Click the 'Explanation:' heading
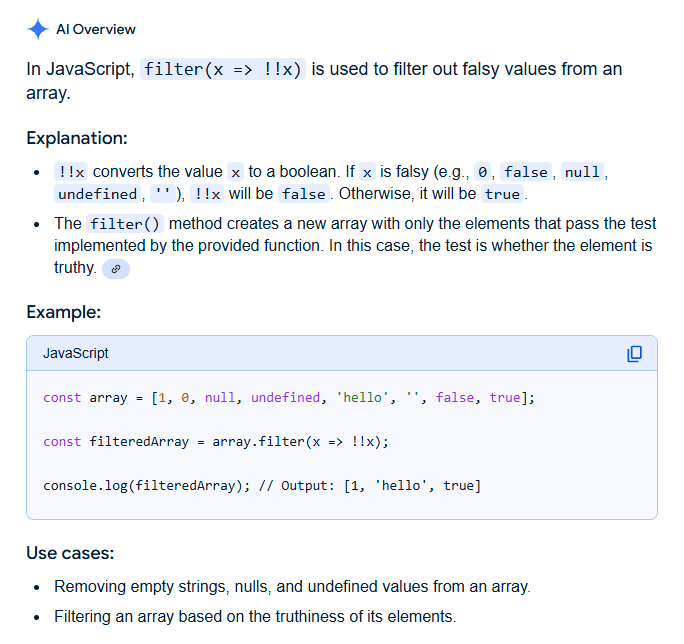This screenshot has height=644, width=684. (77, 138)
